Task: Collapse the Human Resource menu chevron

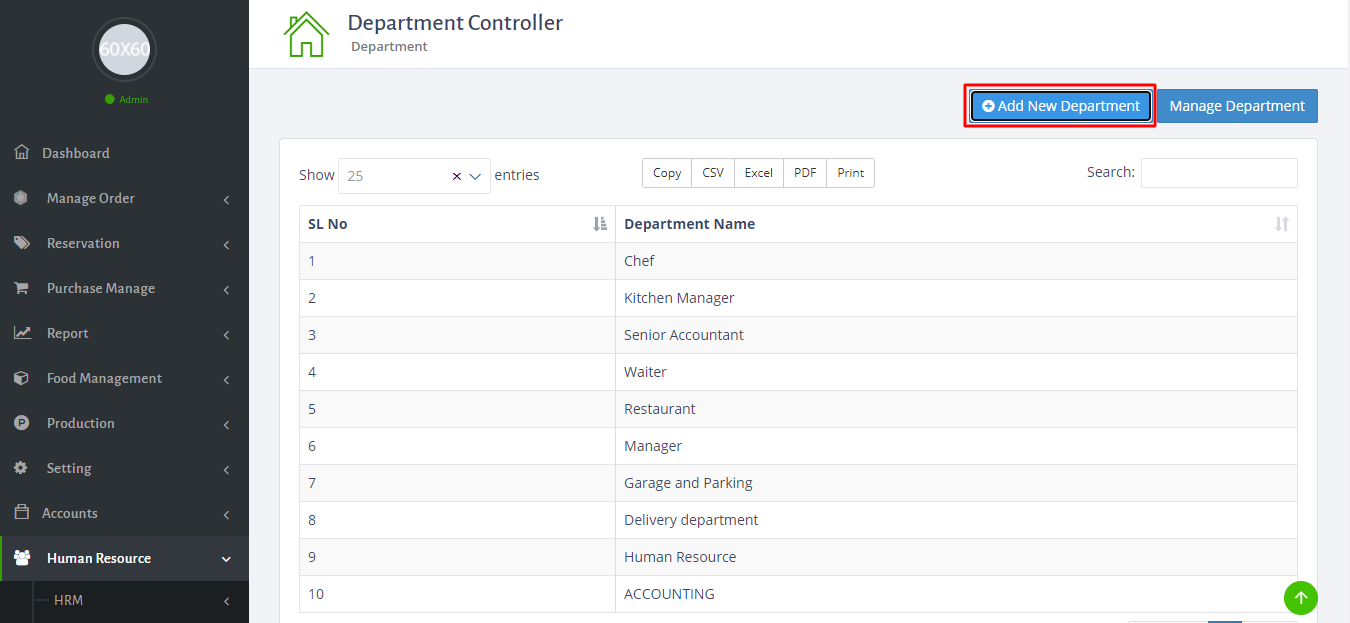Action: [226, 559]
